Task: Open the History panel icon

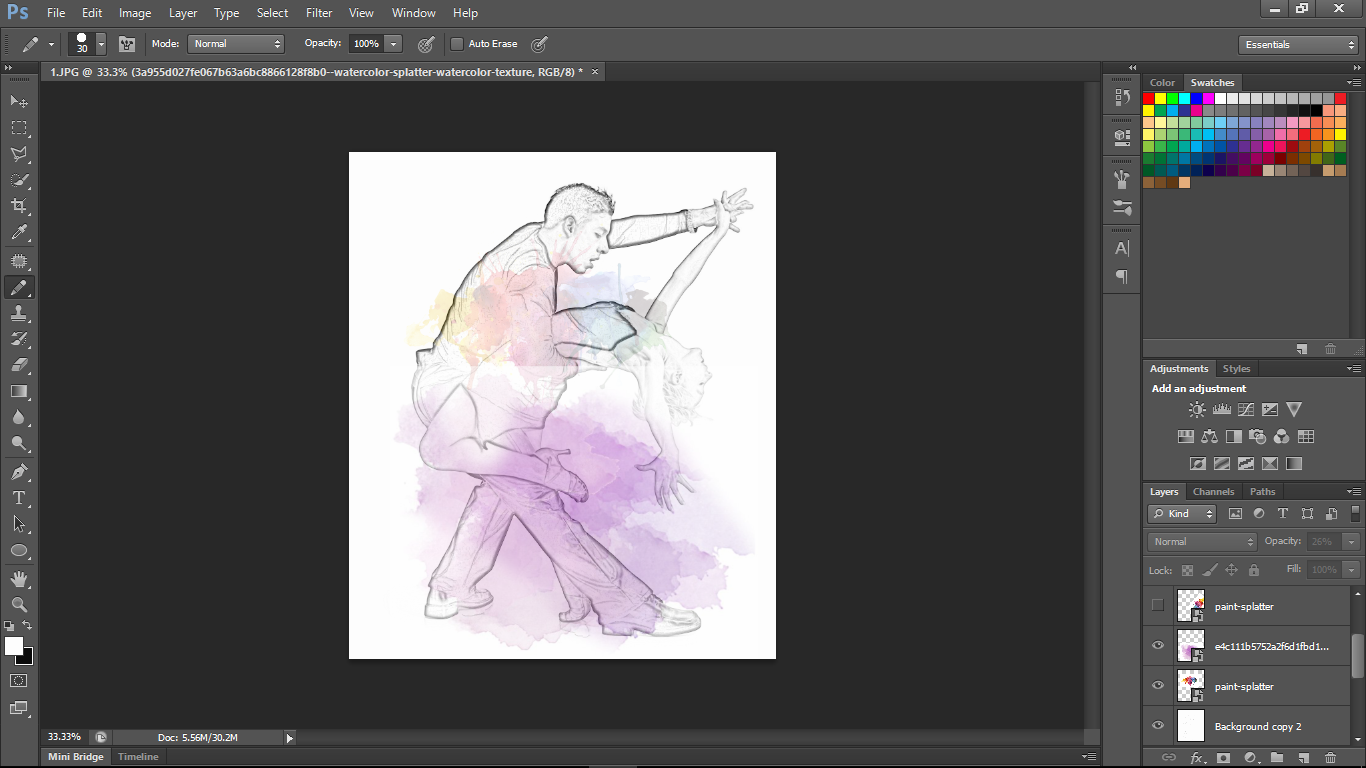Action: (1122, 97)
